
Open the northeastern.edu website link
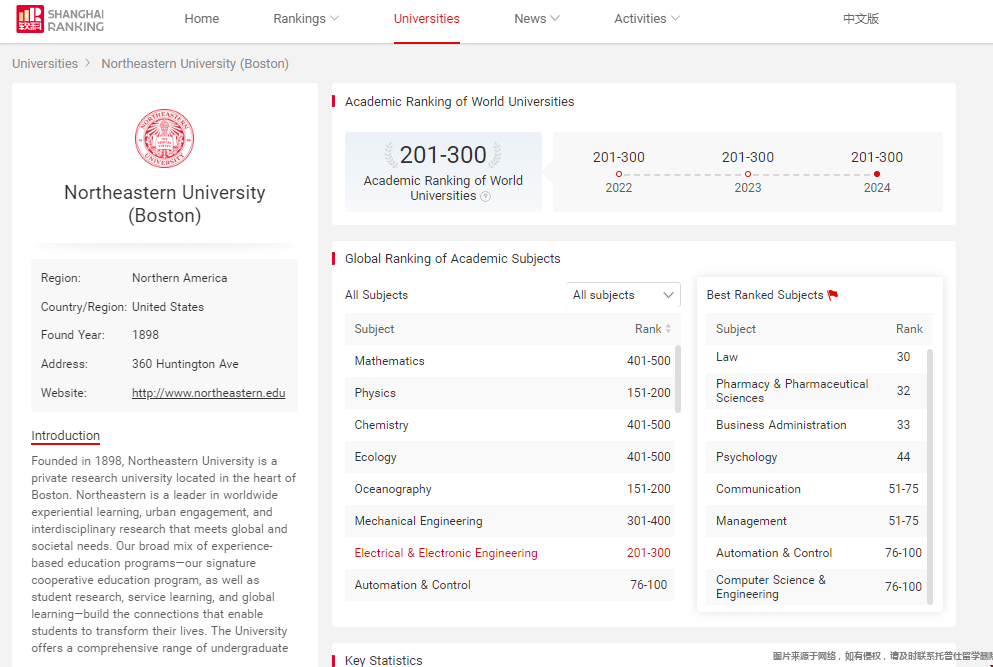208,393
